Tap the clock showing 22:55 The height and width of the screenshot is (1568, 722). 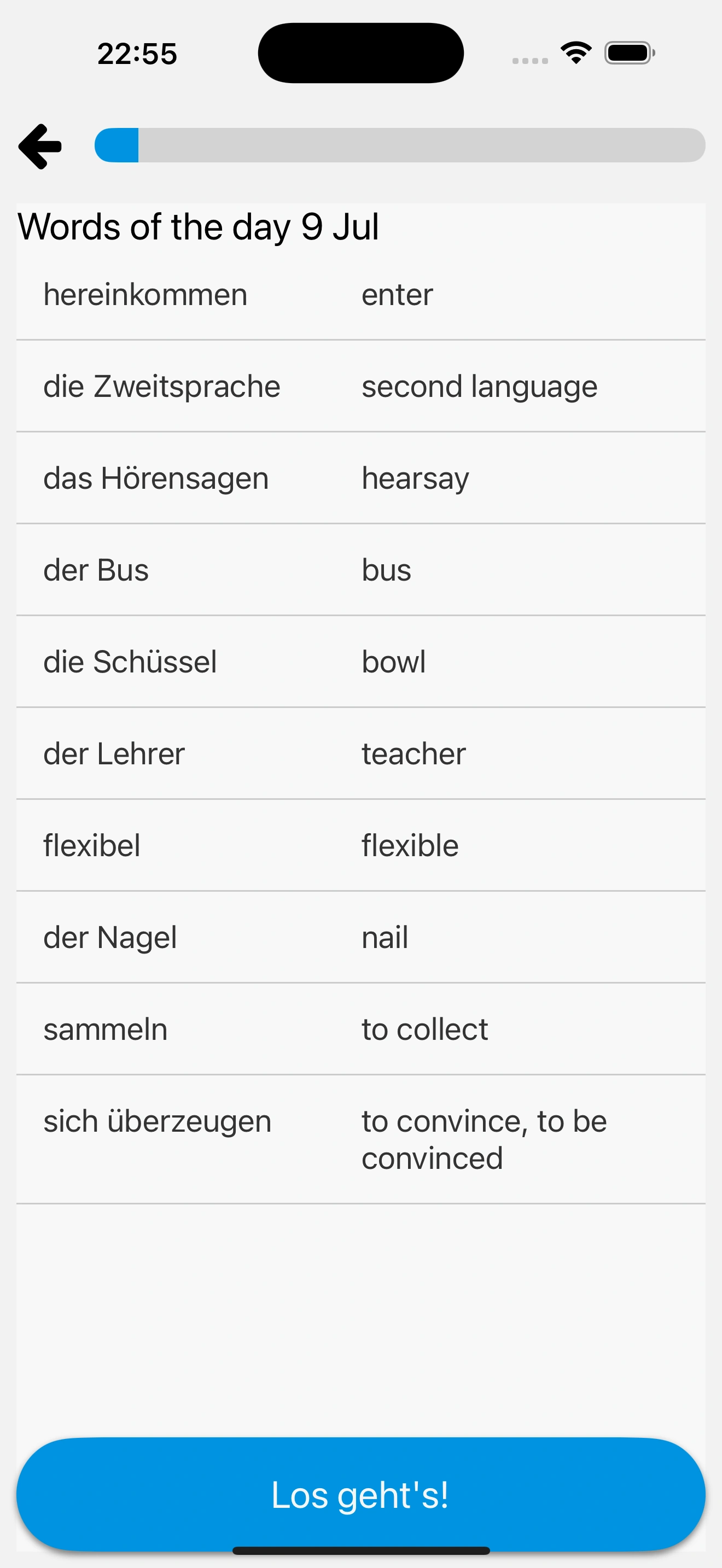(x=136, y=54)
